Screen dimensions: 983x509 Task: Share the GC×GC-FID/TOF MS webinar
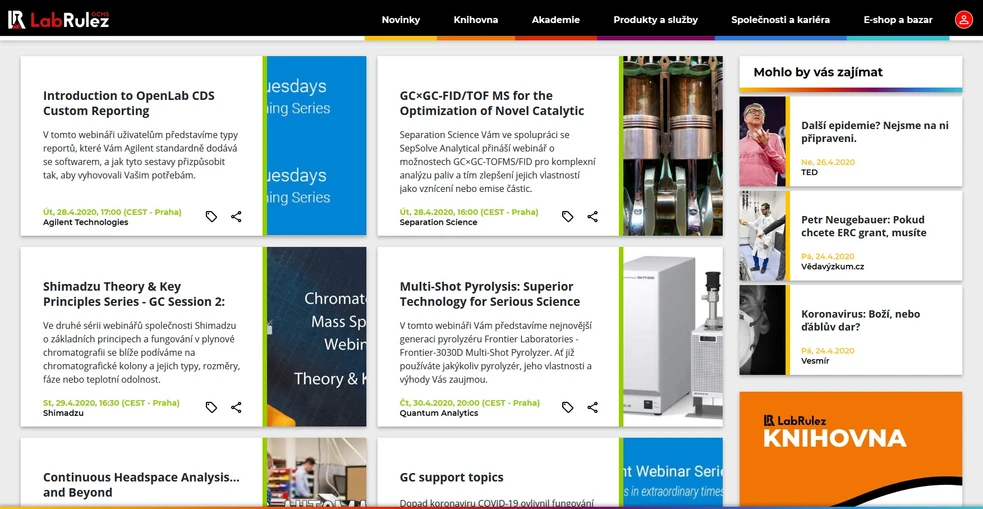pyautogui.click(x=592, y=216)
